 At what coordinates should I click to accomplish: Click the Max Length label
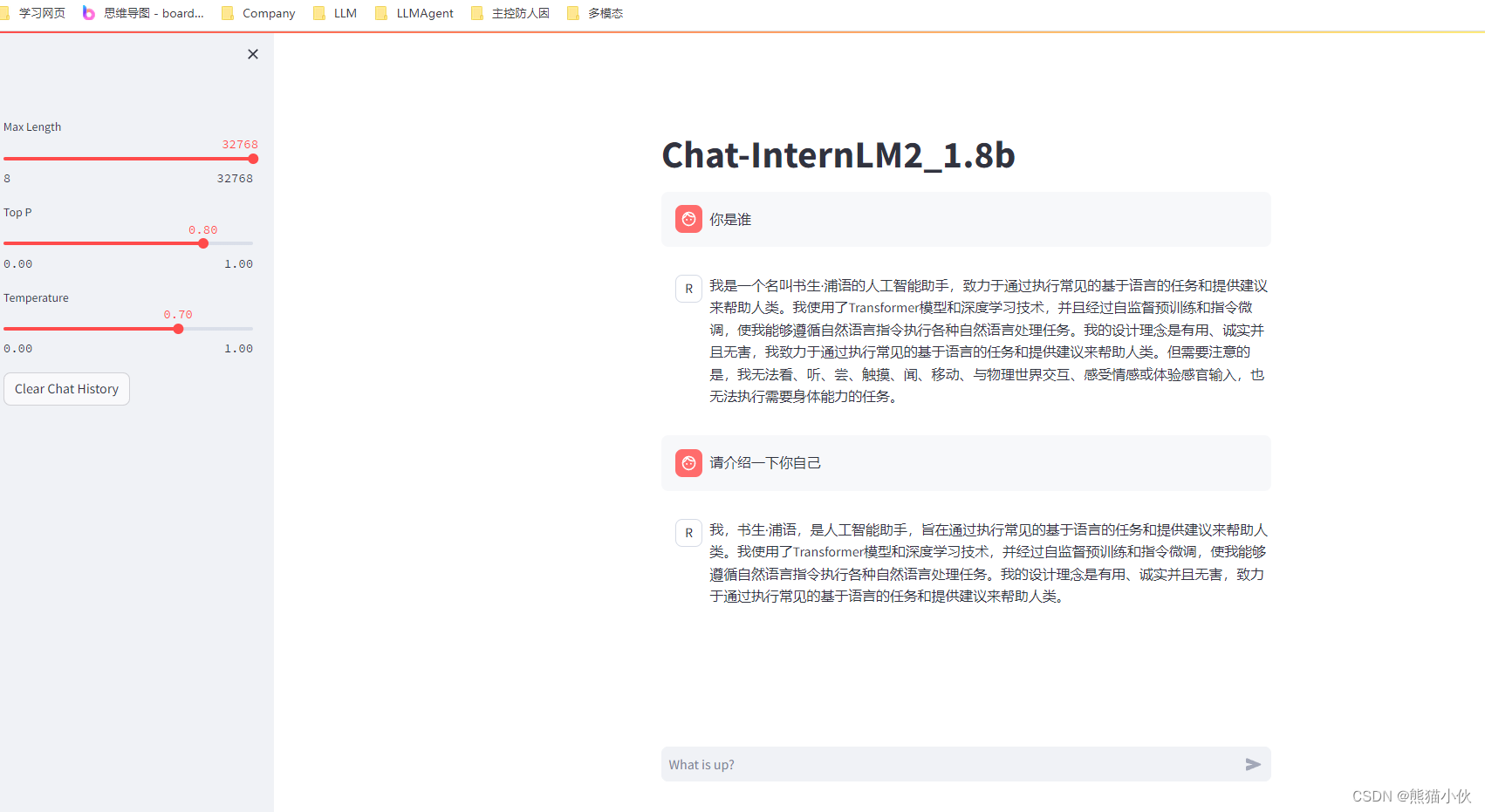point(32,127)
